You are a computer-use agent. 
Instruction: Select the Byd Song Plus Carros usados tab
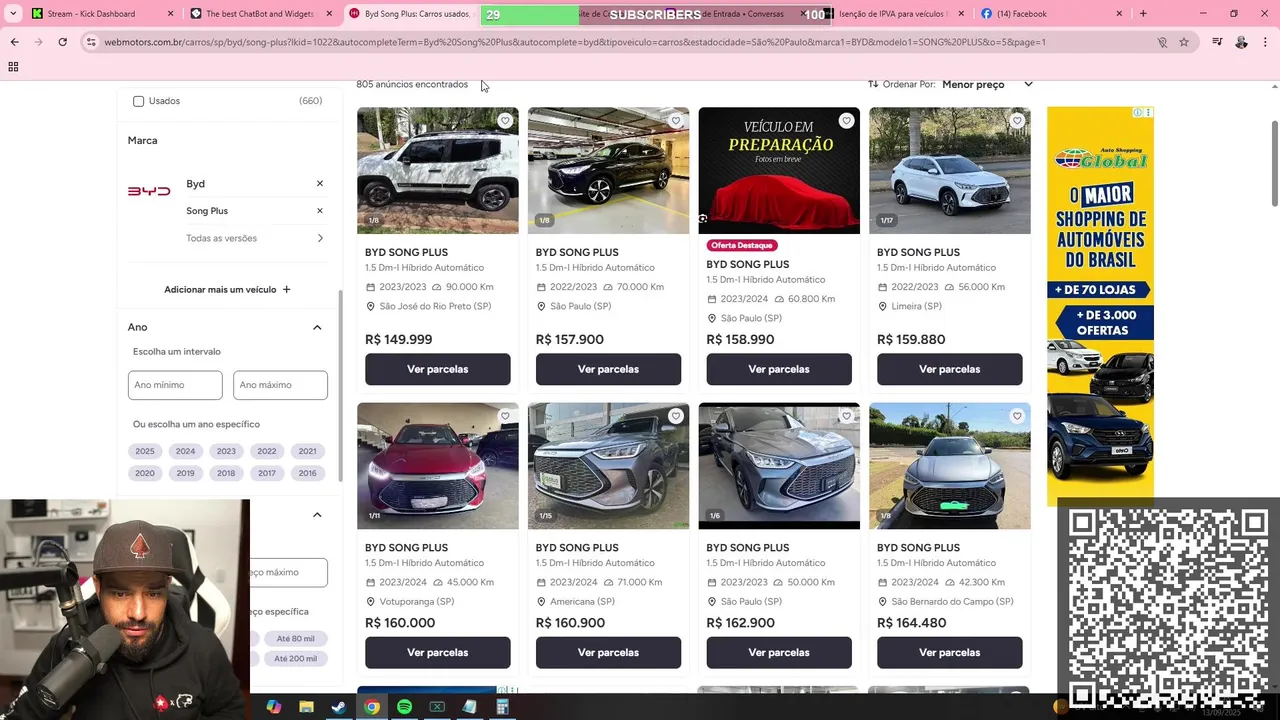(x=416, y=14)
